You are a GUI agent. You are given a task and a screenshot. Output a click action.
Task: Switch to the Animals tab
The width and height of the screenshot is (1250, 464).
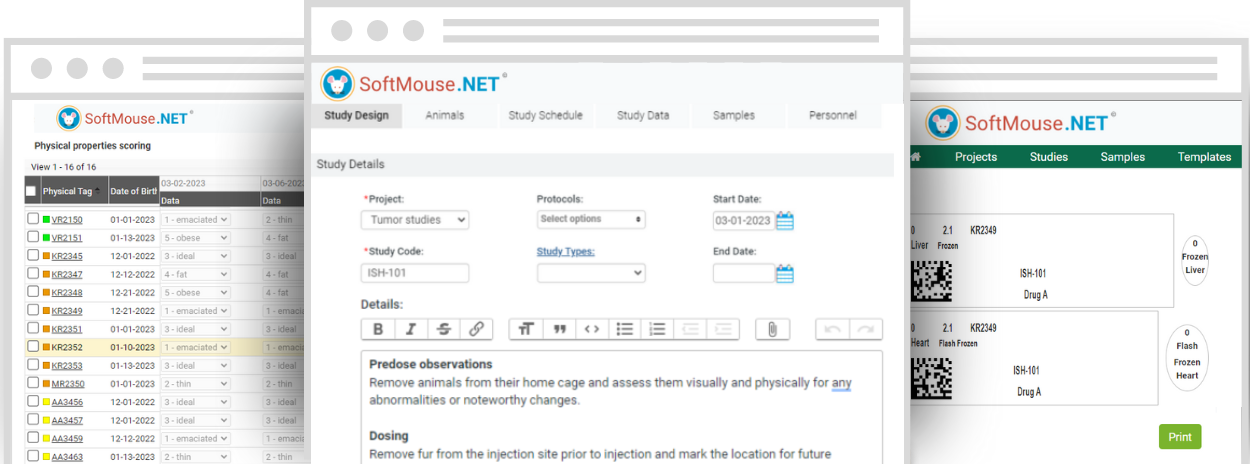pos(445,115)
